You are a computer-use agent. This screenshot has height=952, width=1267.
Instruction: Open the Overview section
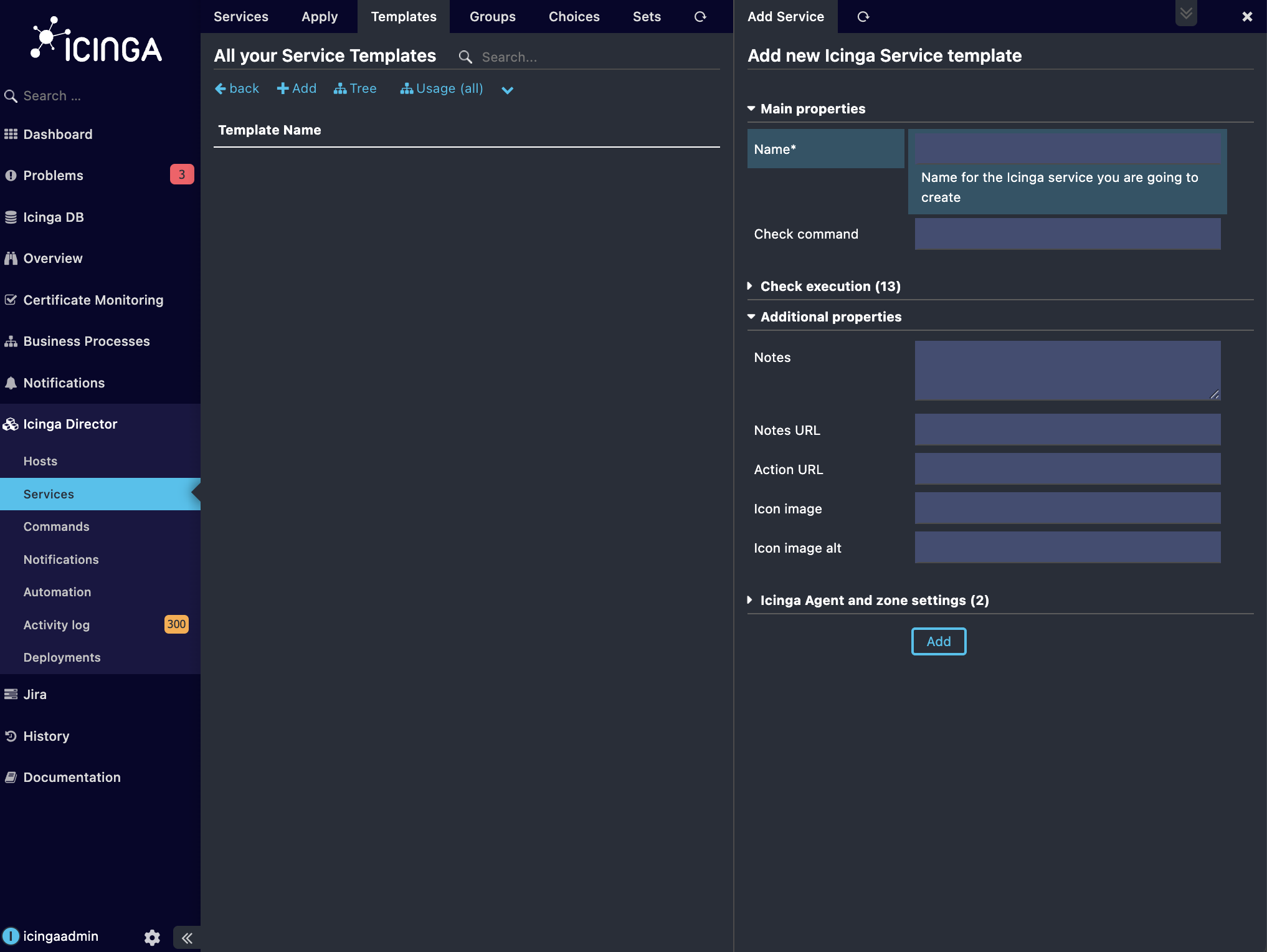53,258
